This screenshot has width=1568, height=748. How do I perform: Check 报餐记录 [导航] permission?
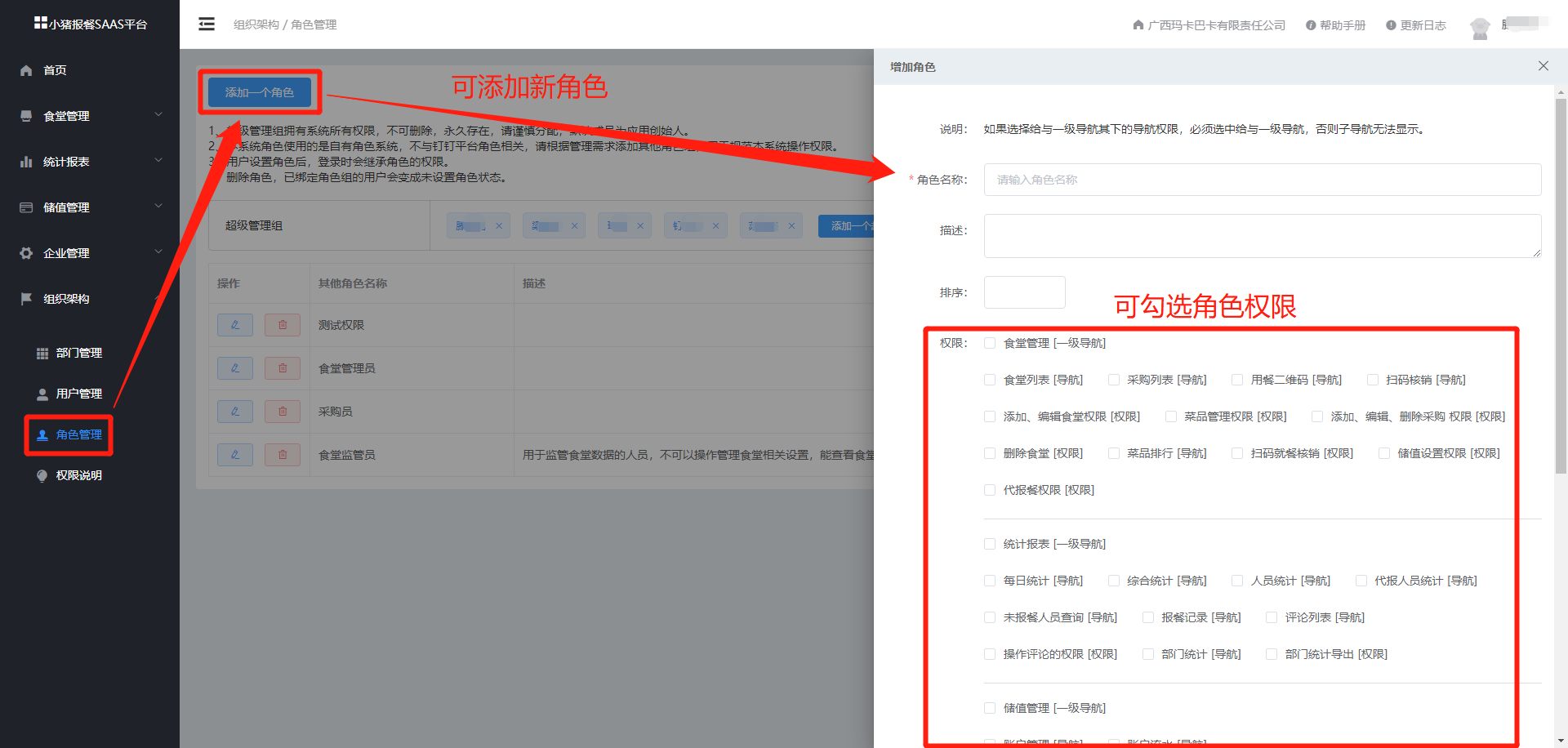[x=1147, y=617]
